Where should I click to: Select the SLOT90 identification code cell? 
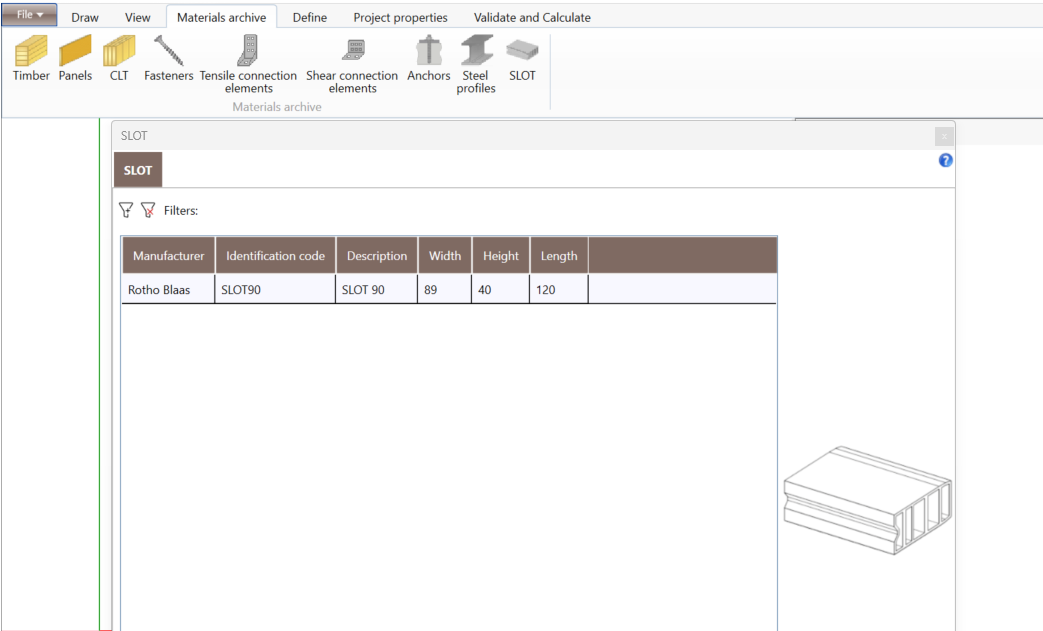(275, 289)
